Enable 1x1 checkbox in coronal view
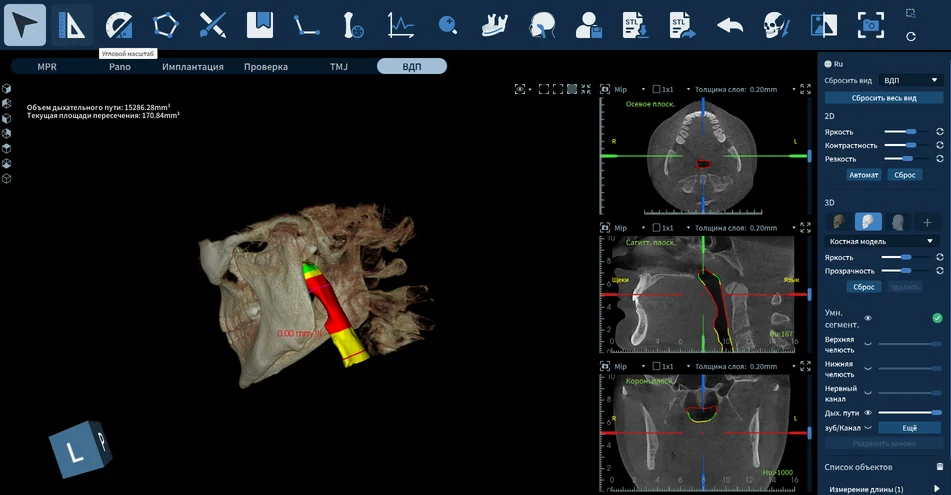951x495 pixels. (656, 366)
